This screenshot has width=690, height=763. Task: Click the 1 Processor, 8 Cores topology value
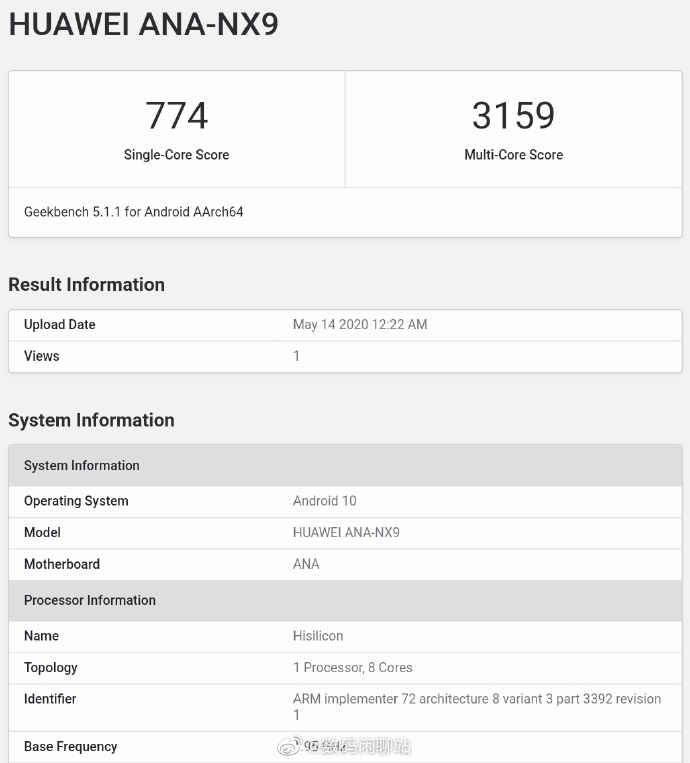pos(352,668)
